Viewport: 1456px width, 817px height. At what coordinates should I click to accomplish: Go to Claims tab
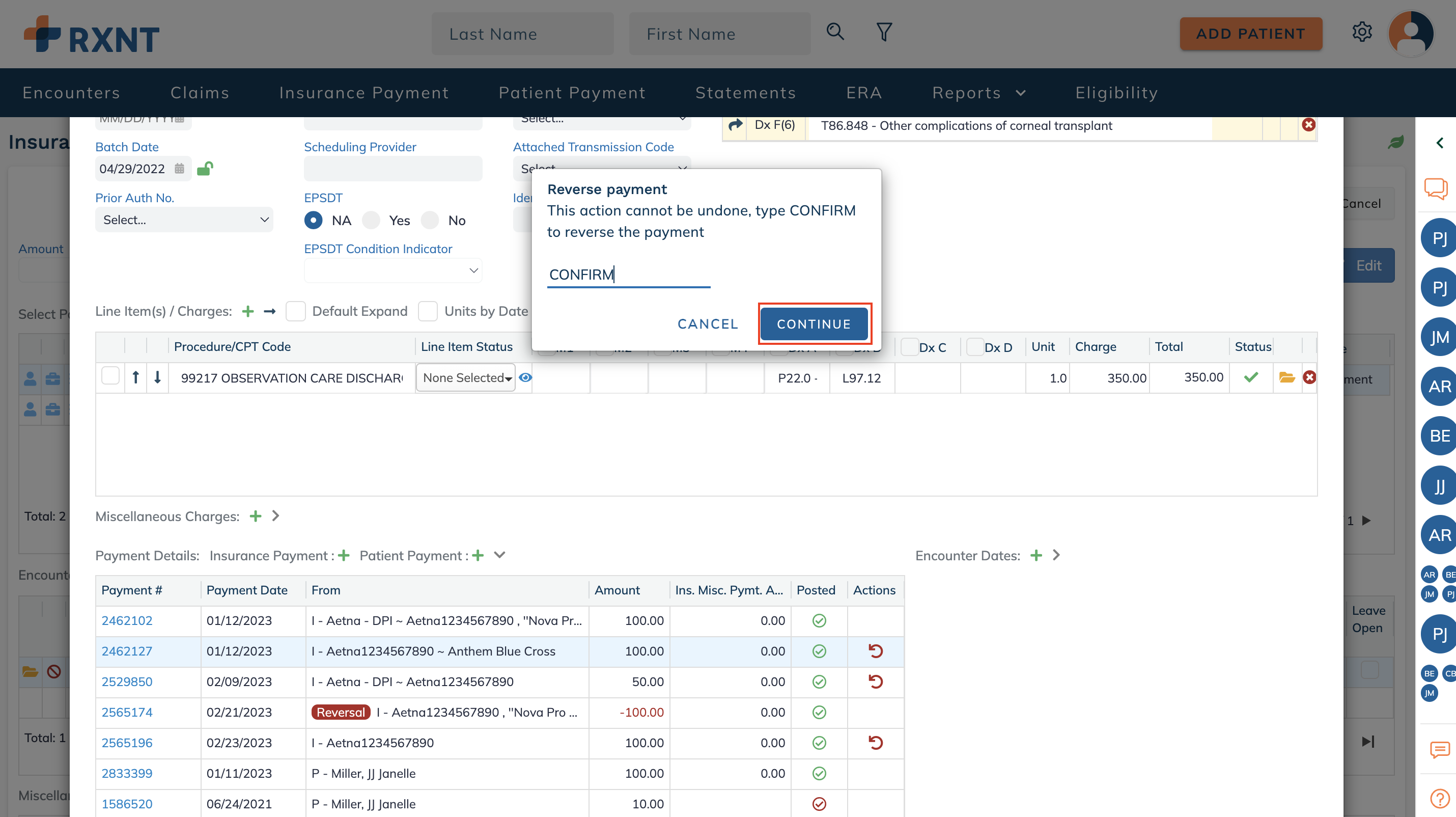click(200, 93)
